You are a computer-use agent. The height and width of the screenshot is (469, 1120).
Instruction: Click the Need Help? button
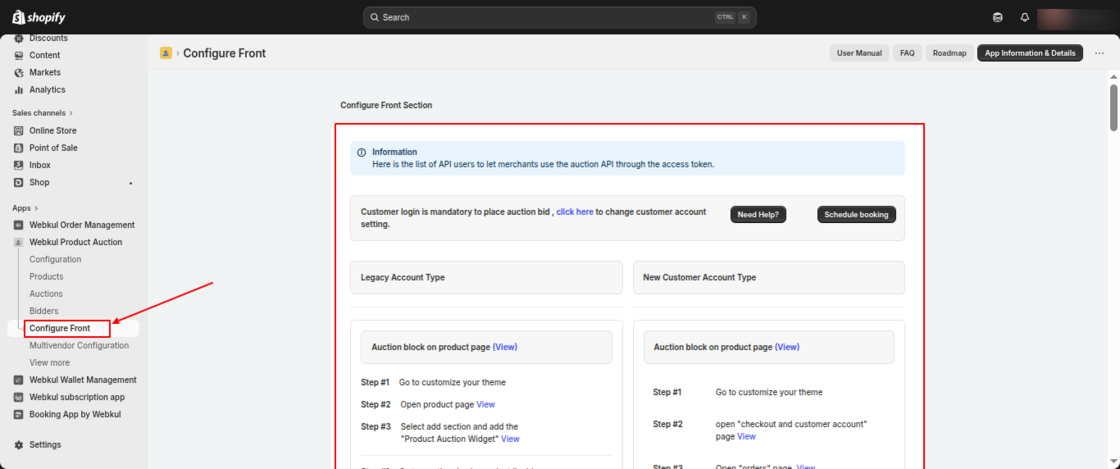(758, 214)
